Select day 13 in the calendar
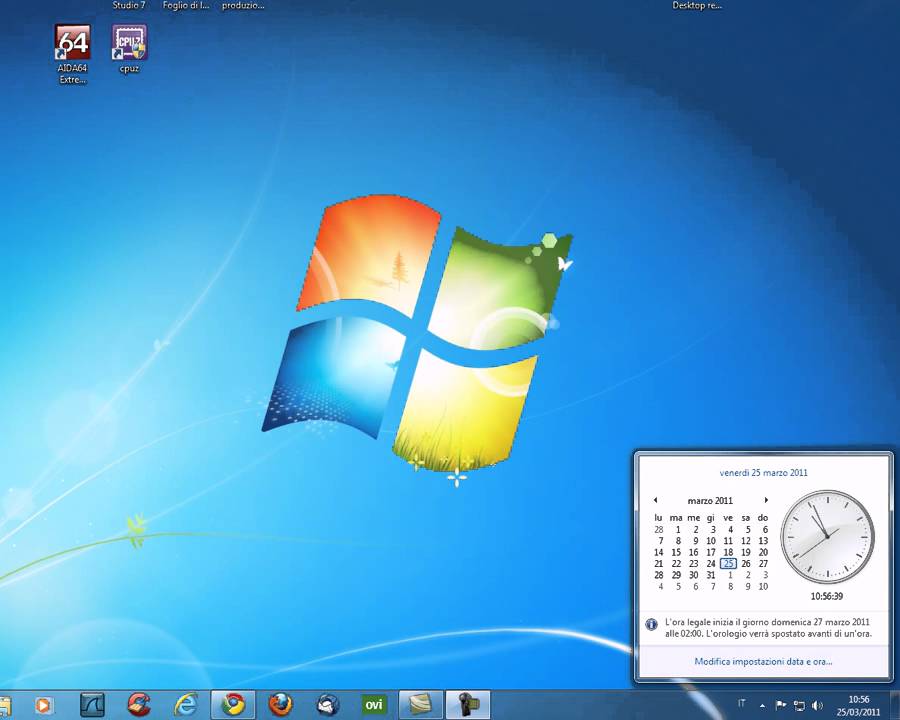 763,540
